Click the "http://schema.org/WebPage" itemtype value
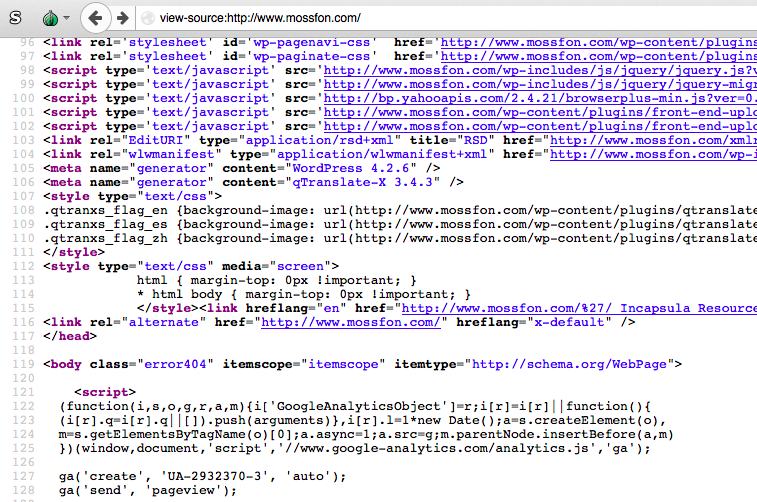 (x=570, y=364)
